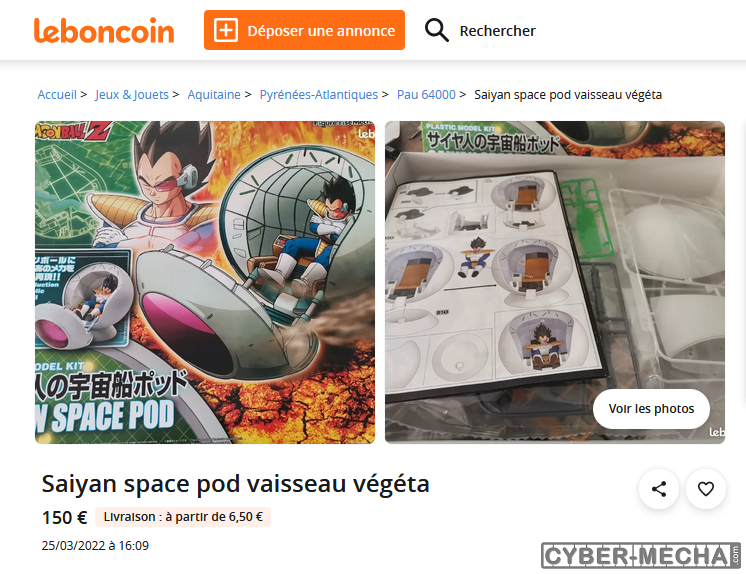Click the share icon button
Screen dimensions: 746x574
tap(658, 489)
